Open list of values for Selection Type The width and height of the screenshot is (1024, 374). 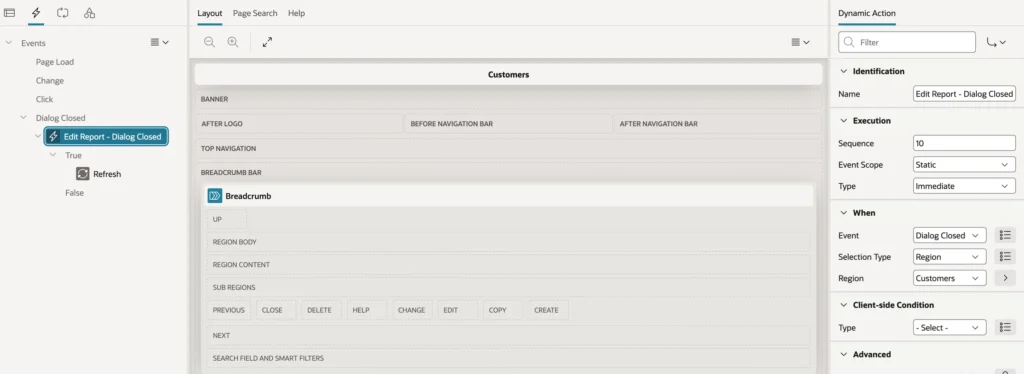(x=1005, y=257)
